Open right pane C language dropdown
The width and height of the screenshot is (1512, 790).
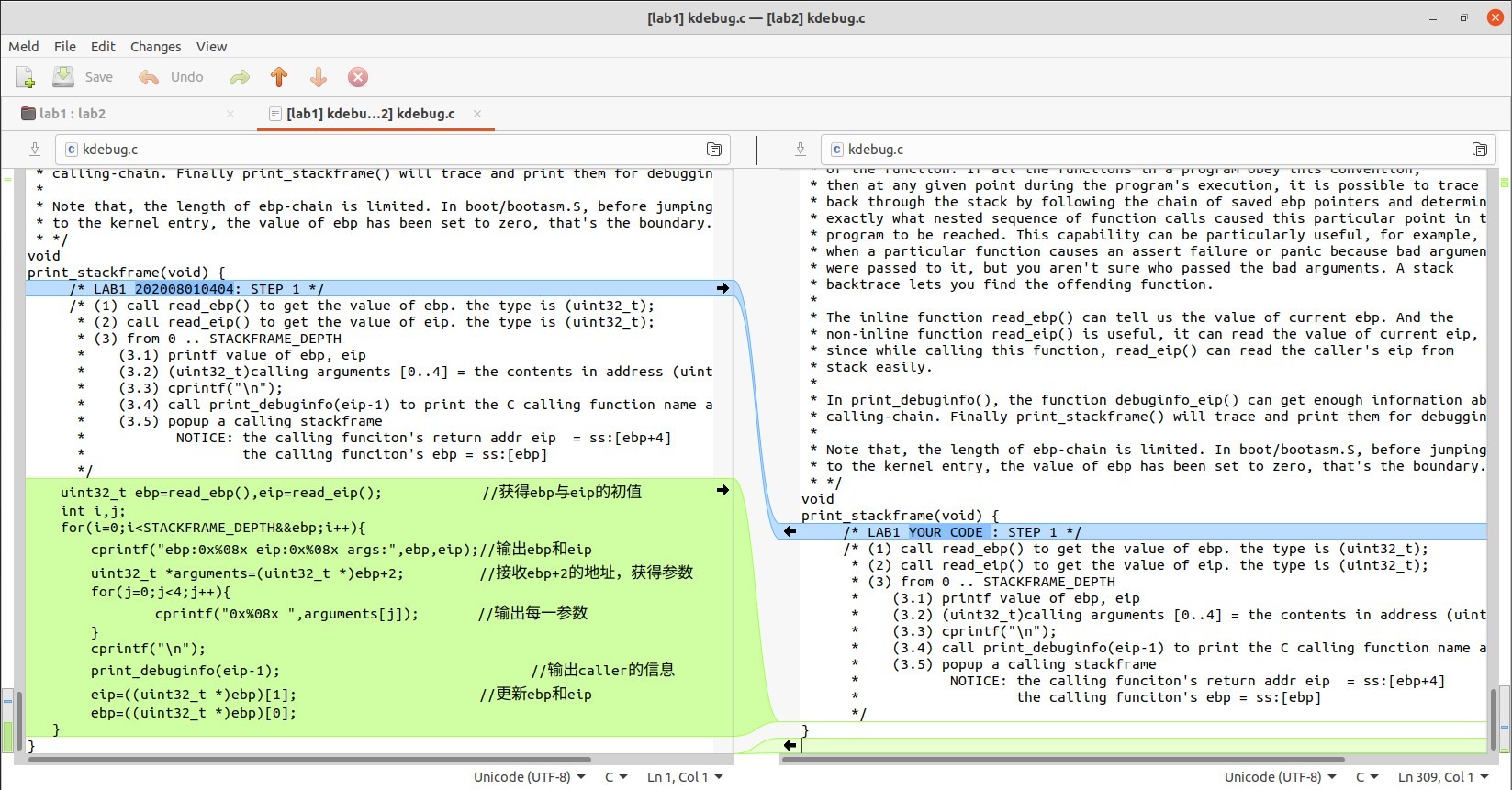point(1367,777)
